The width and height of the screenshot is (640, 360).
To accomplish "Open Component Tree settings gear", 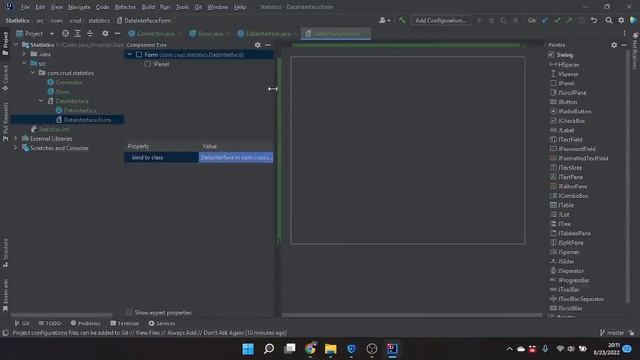I will tap(258, 45).
